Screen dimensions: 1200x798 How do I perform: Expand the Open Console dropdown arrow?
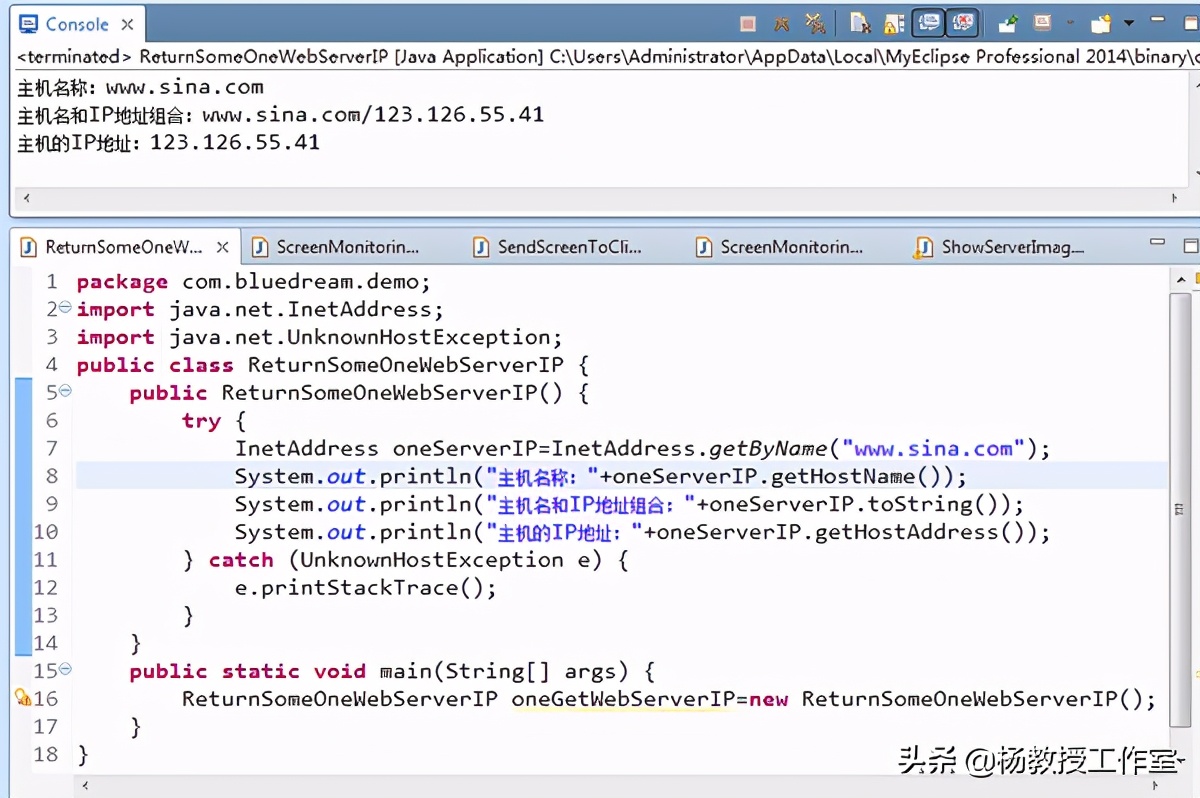point(1130,23)
